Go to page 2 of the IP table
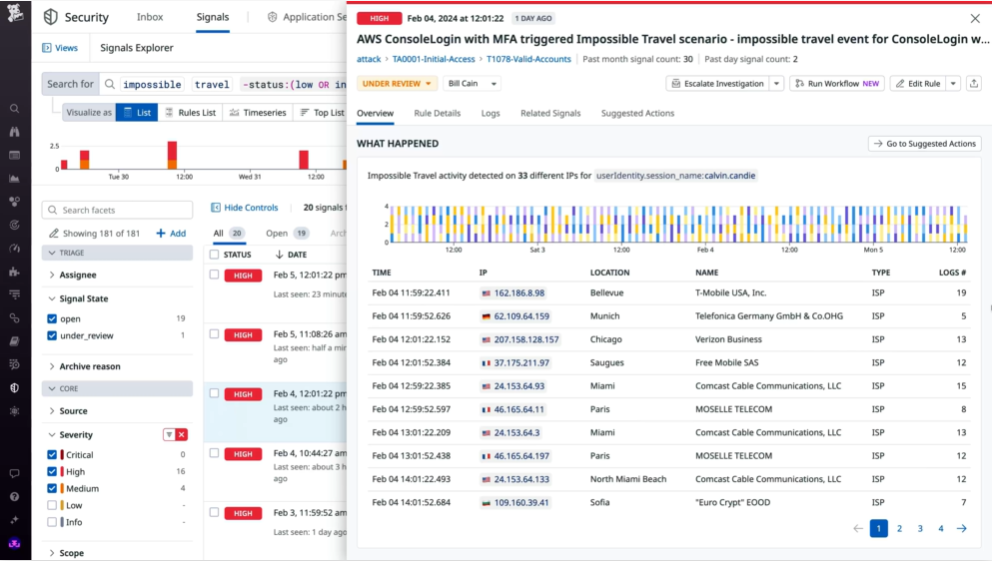Image resolution: width=992 pixels, height=561 pixels. click(x=899, y=528)
